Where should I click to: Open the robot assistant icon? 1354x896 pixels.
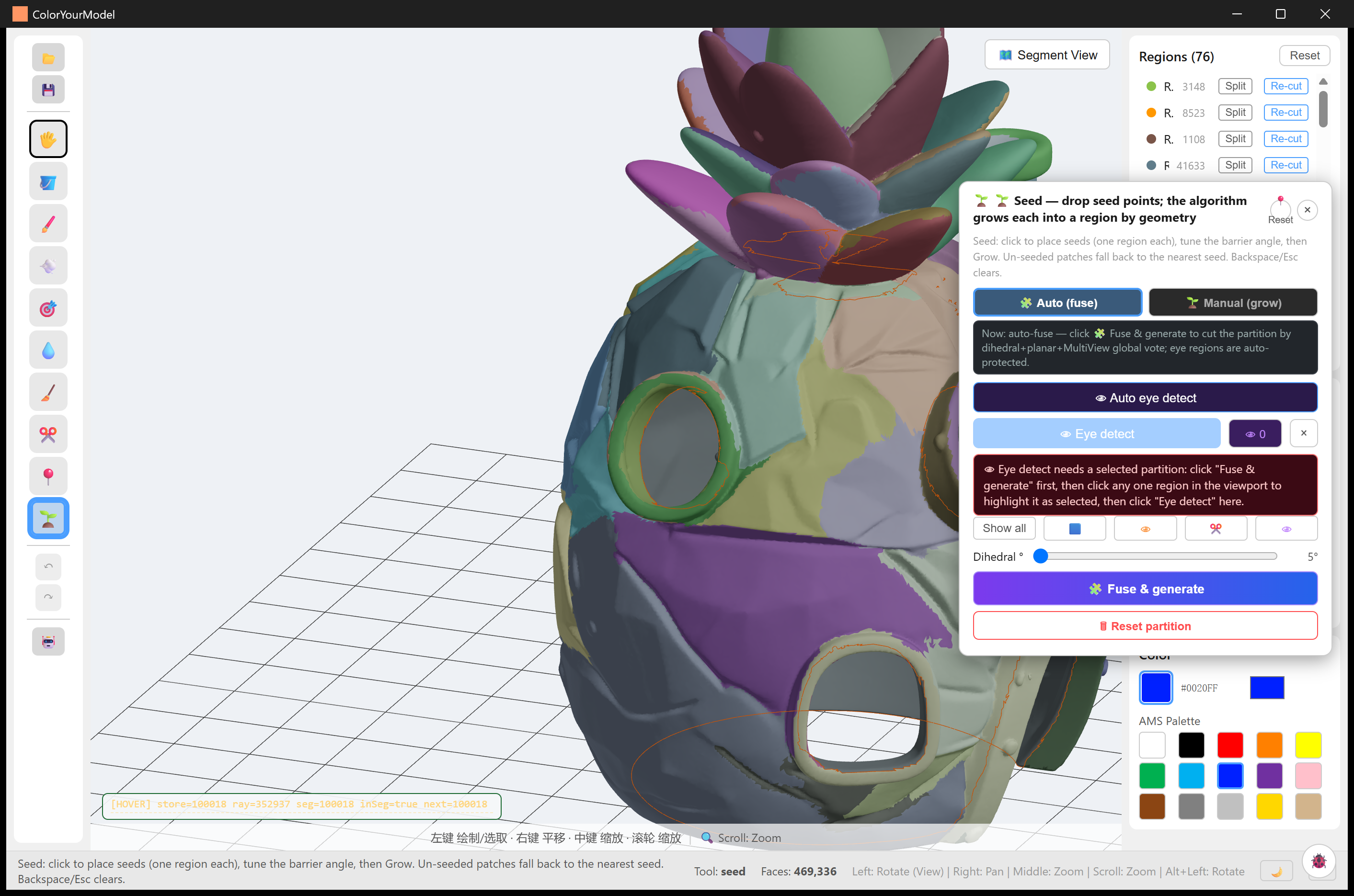click(x=48, y=642)
